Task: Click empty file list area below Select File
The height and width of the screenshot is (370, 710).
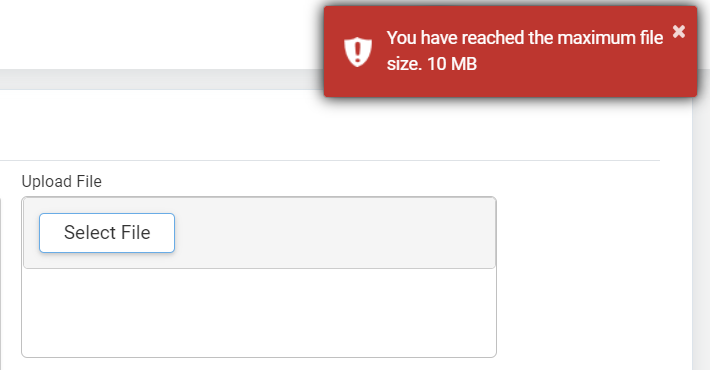Action: 259,312
